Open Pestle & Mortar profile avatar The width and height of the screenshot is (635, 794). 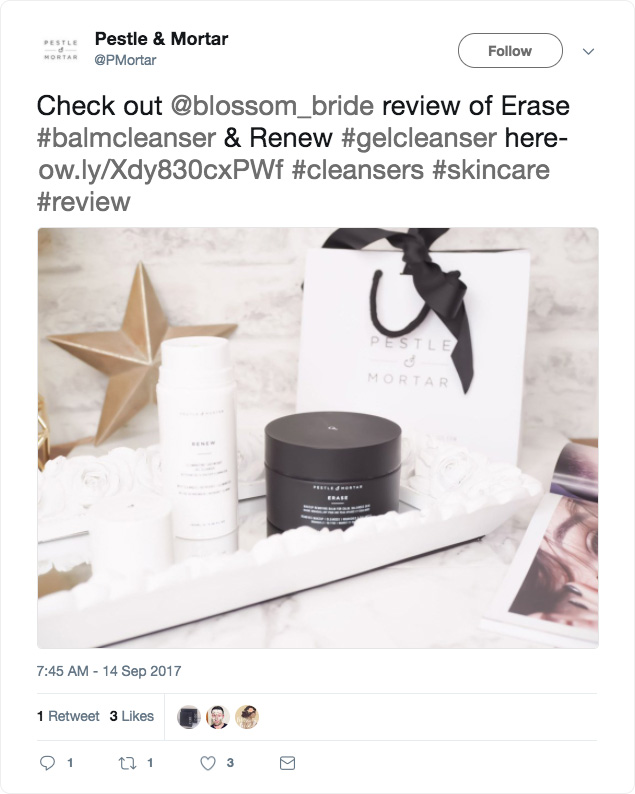click(x=61, y=50)
